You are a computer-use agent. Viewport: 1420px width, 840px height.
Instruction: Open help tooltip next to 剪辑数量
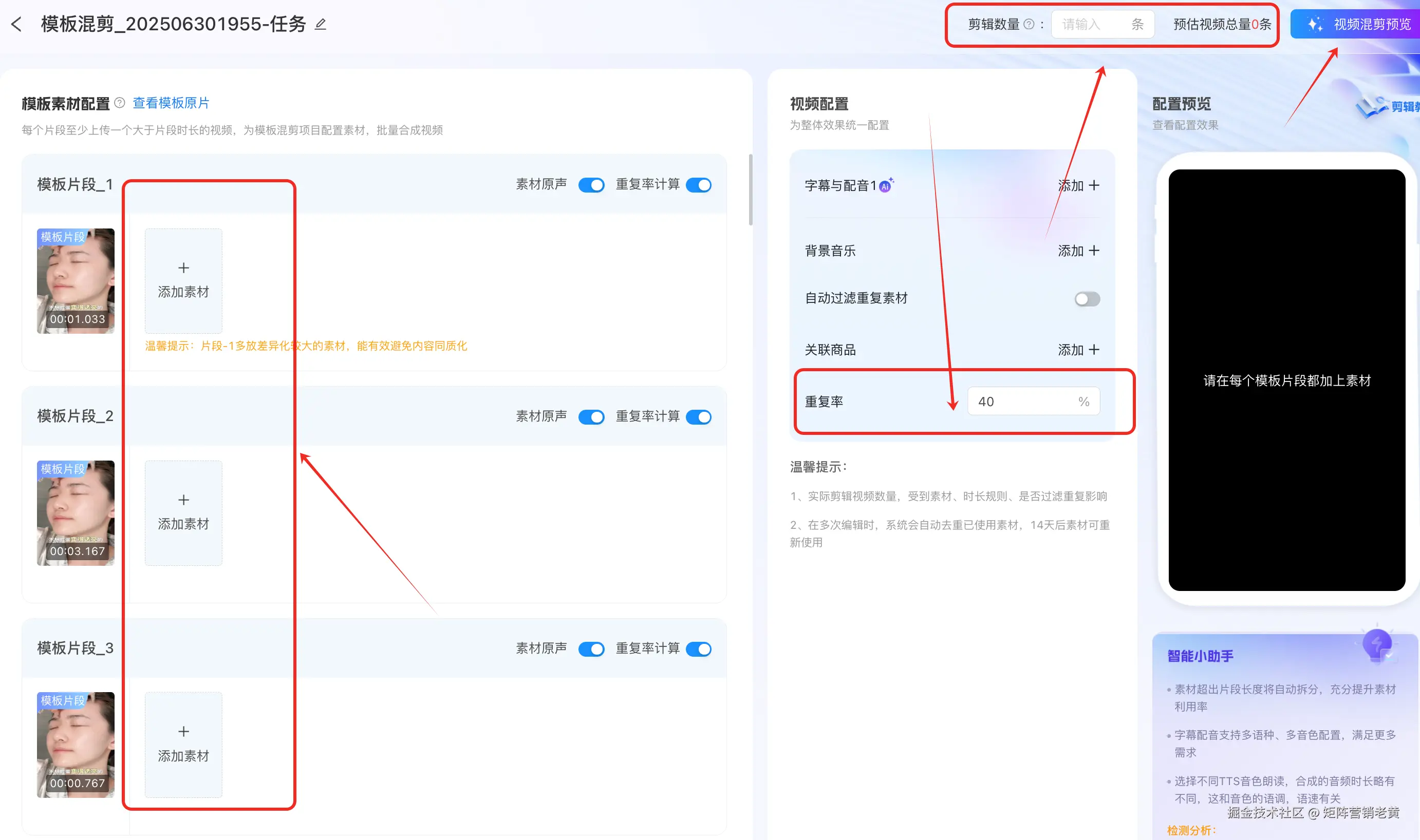[1029, 24]
